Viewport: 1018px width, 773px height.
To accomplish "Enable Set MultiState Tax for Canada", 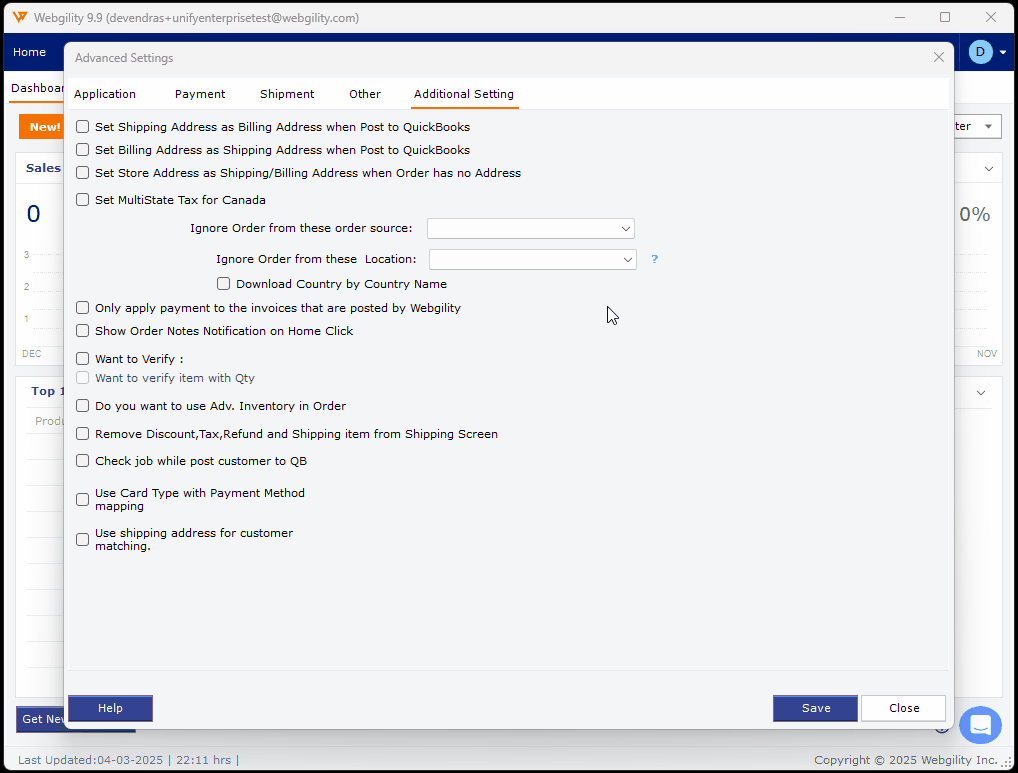I will [83, 200].
